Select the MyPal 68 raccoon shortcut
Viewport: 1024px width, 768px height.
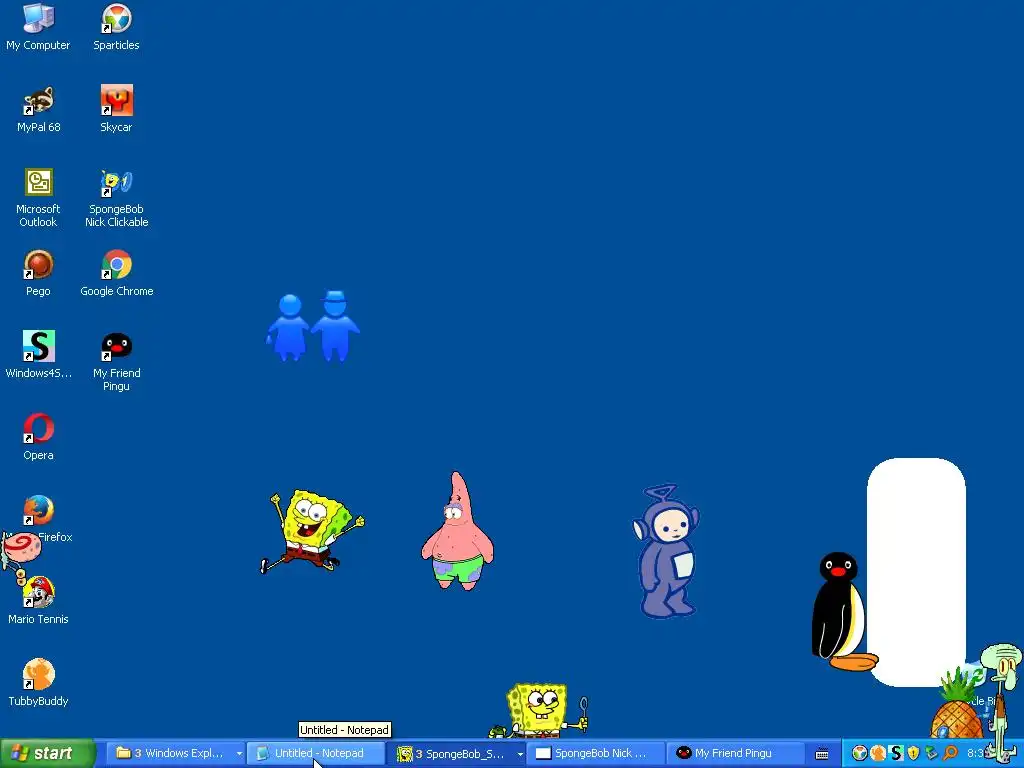point(39,108)
